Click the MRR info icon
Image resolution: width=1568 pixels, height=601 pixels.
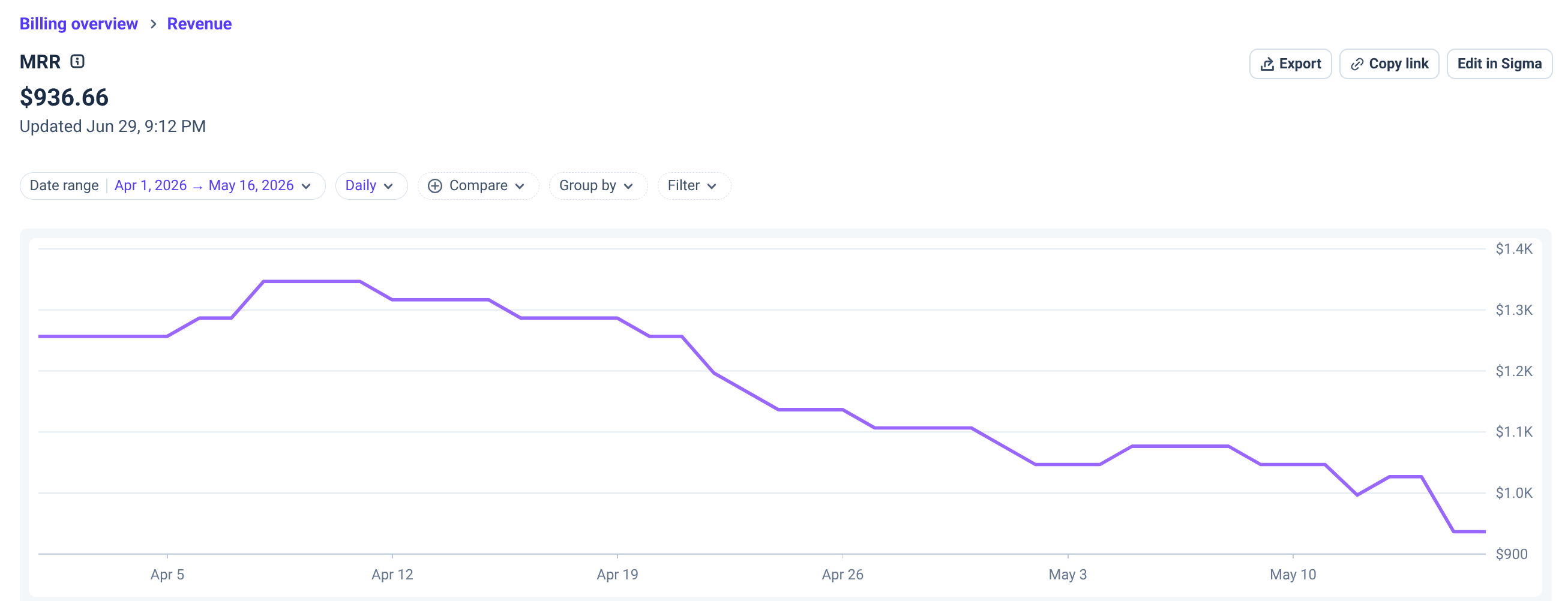click(x=77, y=61)
